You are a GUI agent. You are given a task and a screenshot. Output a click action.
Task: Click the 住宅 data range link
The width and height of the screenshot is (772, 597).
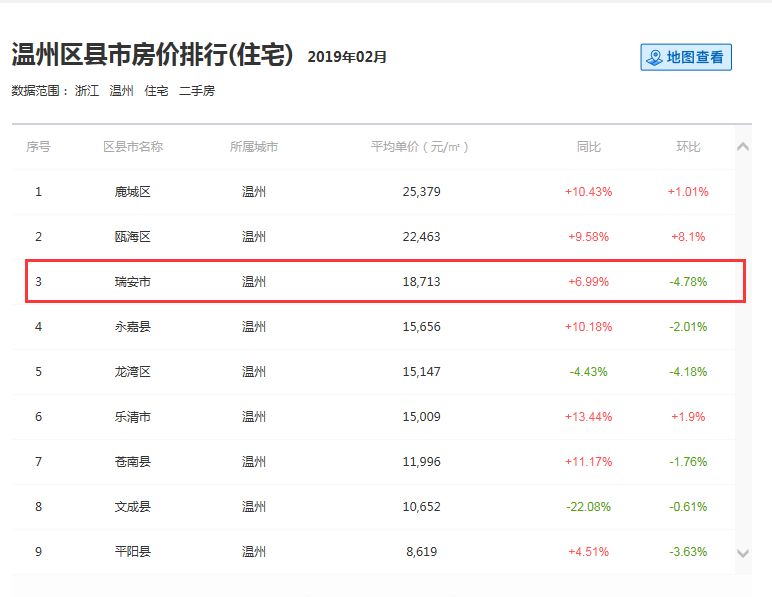click(x=156, y=91)
